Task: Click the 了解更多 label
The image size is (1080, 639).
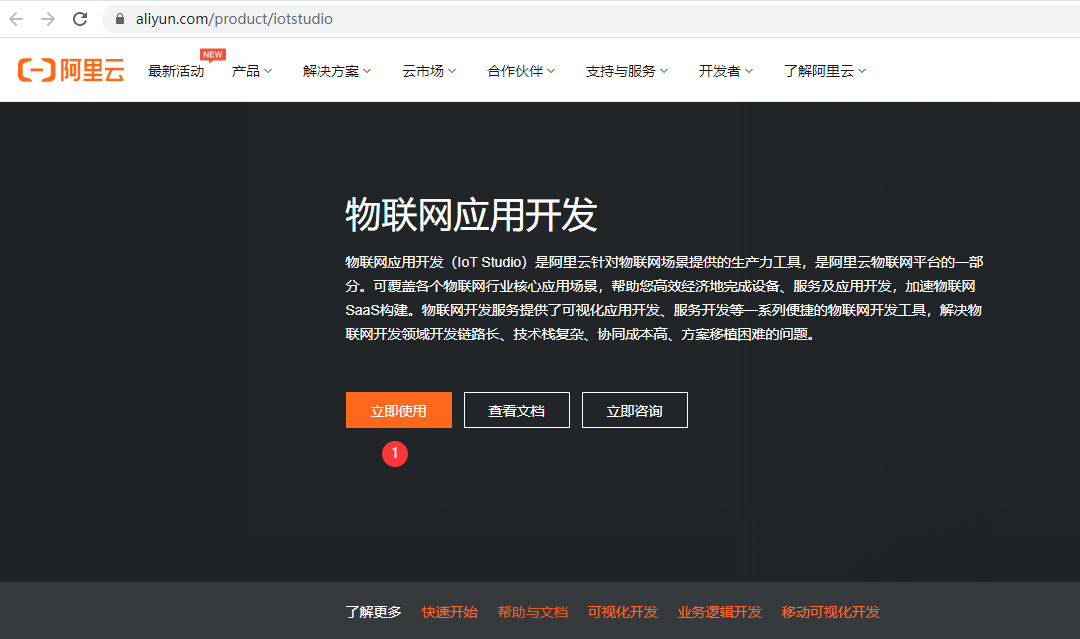Action: click(373, 612)
